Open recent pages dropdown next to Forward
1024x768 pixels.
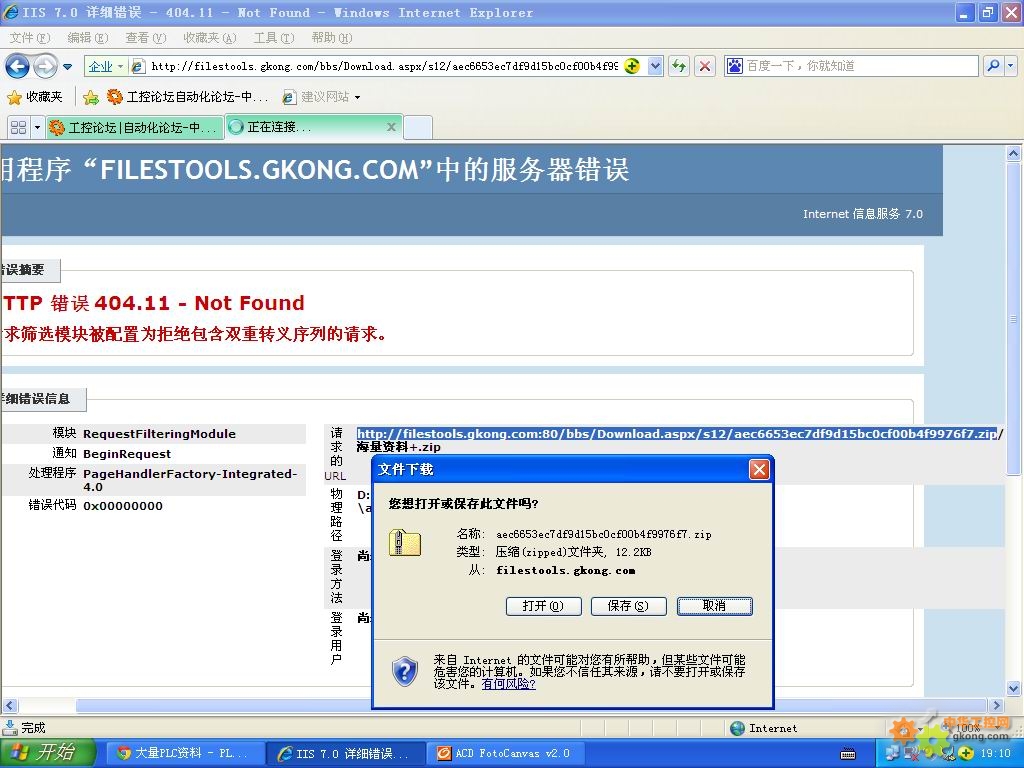pos(67,66)
